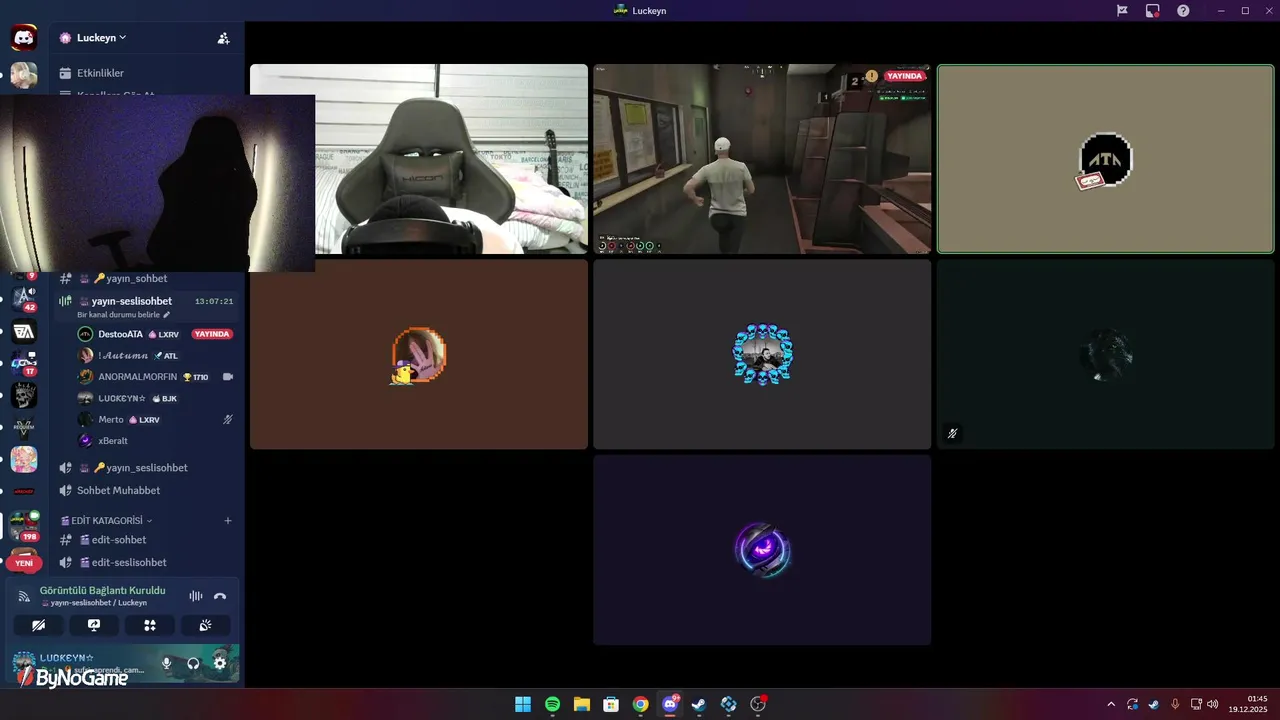Focus the purple glowing avatar tile

(762, 550)
